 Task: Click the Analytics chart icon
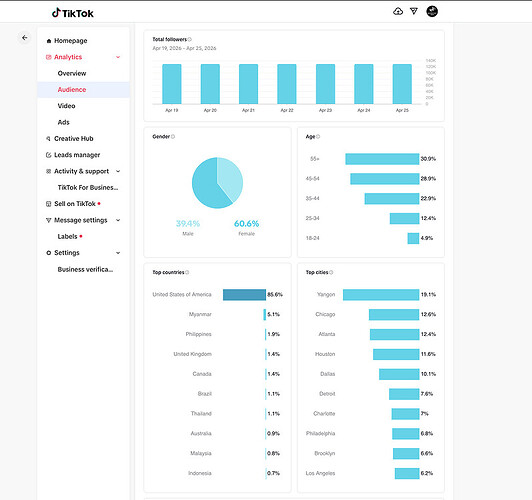point(49,57)
